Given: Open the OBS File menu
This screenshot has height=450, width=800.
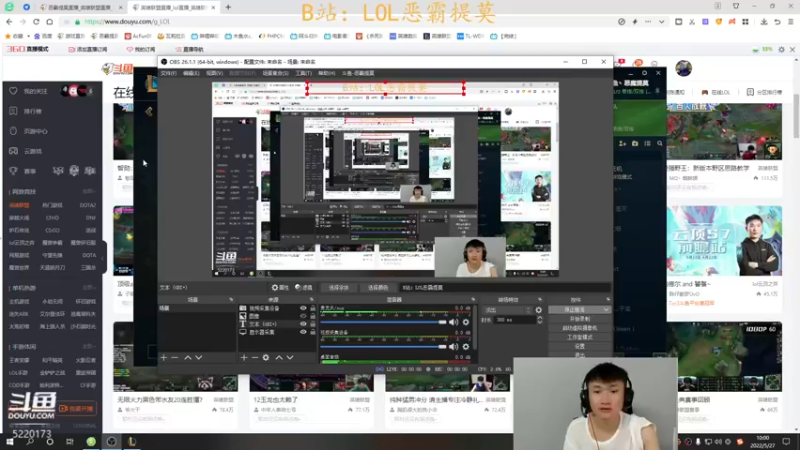Looking at the screenshot, I should coord(168,73).
